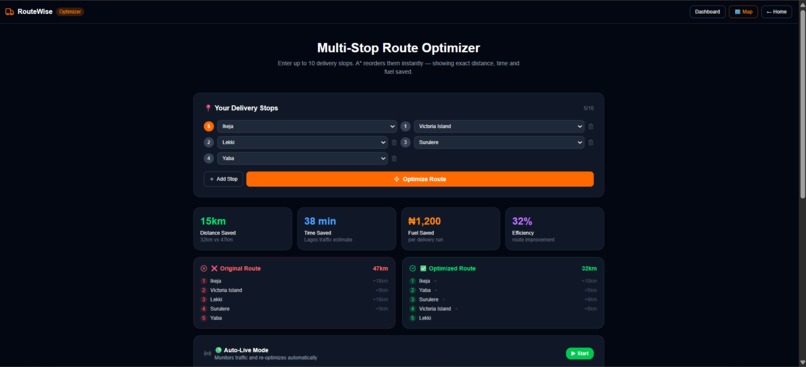Click the number 4 badge beside Yaba dropdown
The width and height of the screenshot is (806, 367).
(x=209, y=158)
